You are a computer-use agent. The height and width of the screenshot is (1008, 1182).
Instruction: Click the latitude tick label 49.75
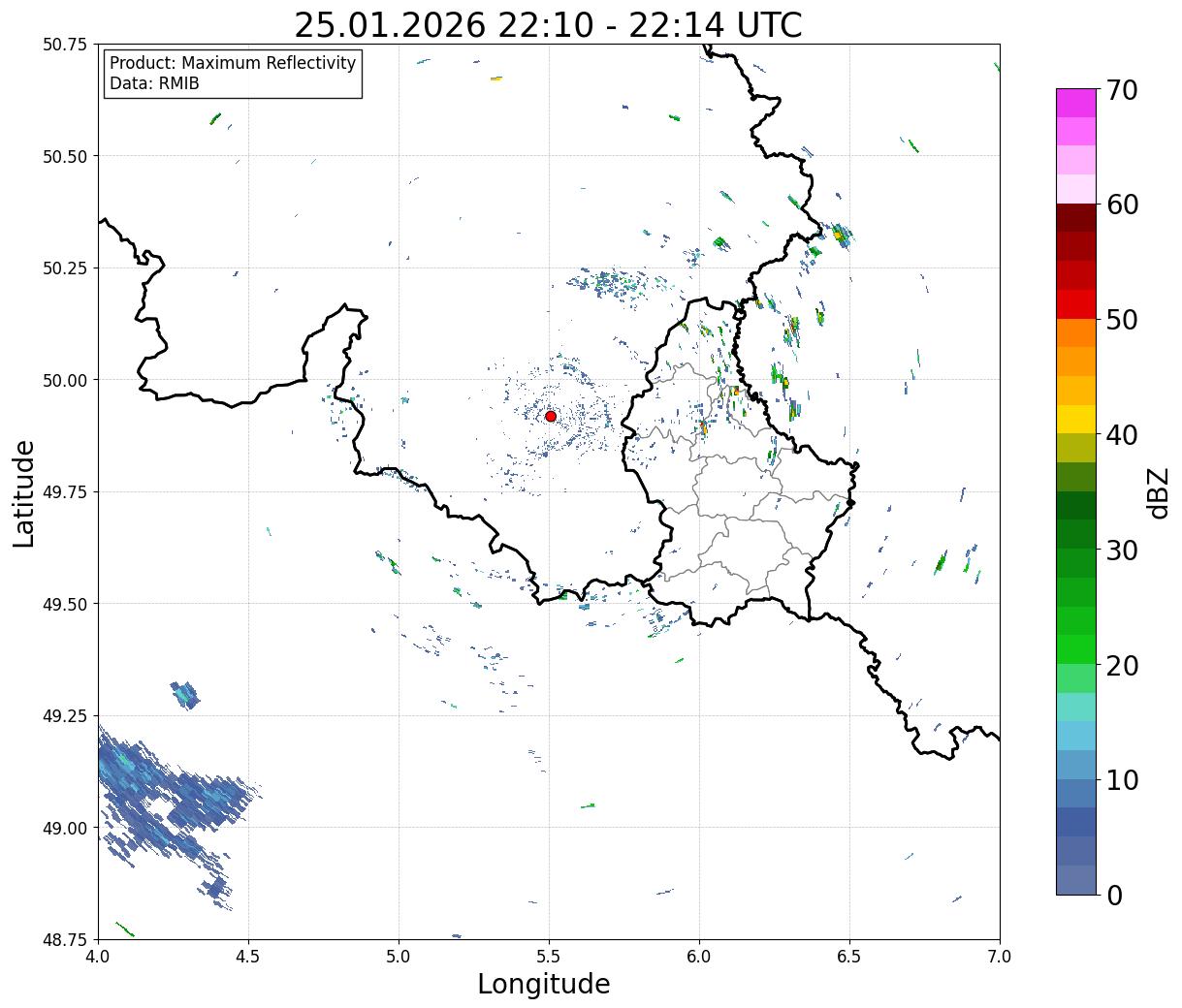66,492
